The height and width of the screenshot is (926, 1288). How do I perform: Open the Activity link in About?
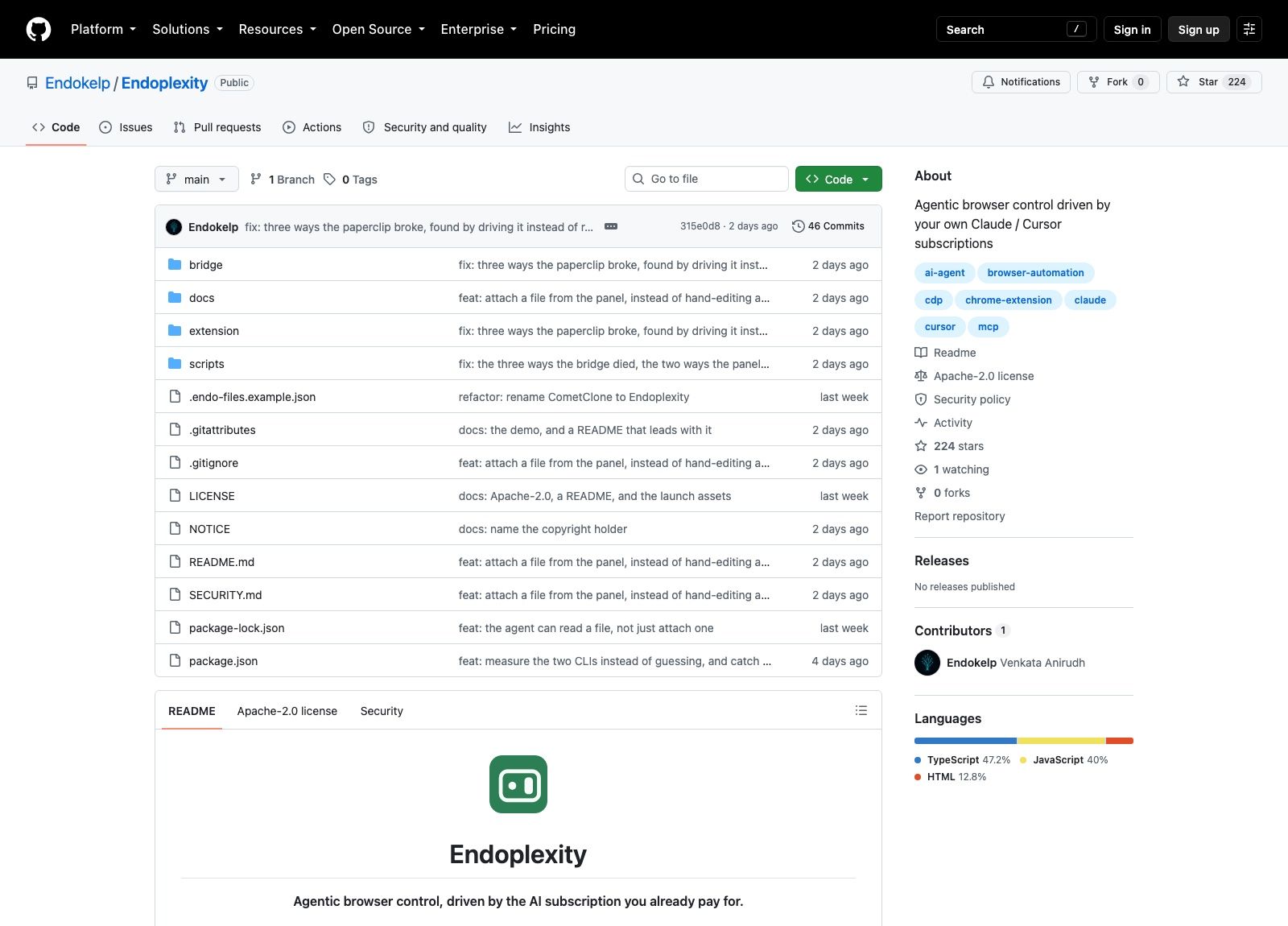point(943,423)
